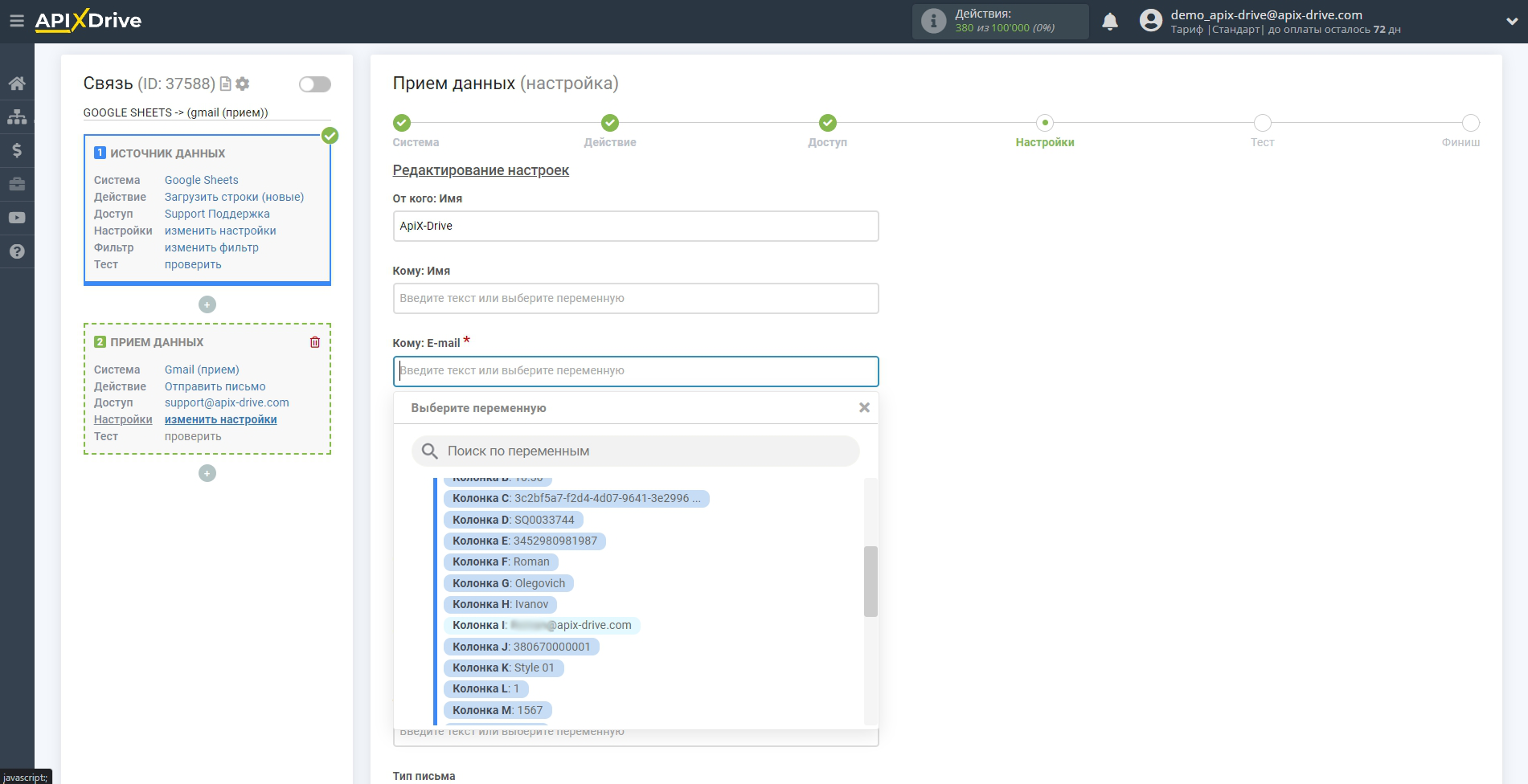
Task: Open the home icon in sidebar
Action: tap(17, 84)
